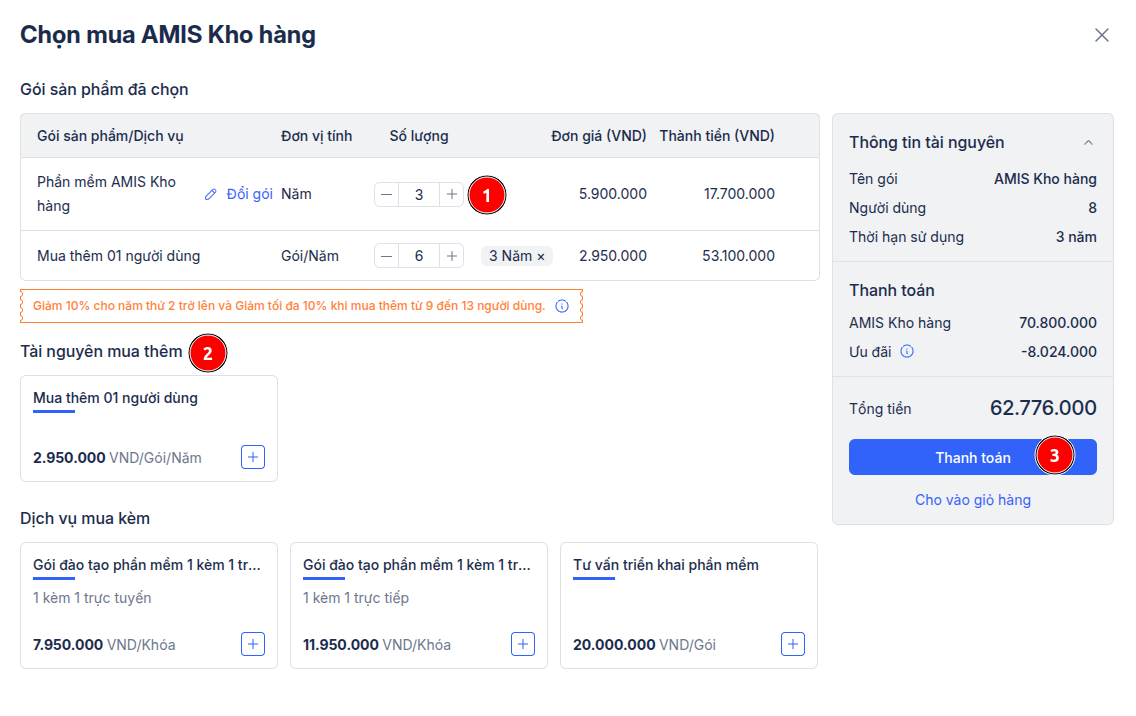Click the Thanh toán payment button
Viewport: 1136px width, 716px height.
(x=972, y=457)
